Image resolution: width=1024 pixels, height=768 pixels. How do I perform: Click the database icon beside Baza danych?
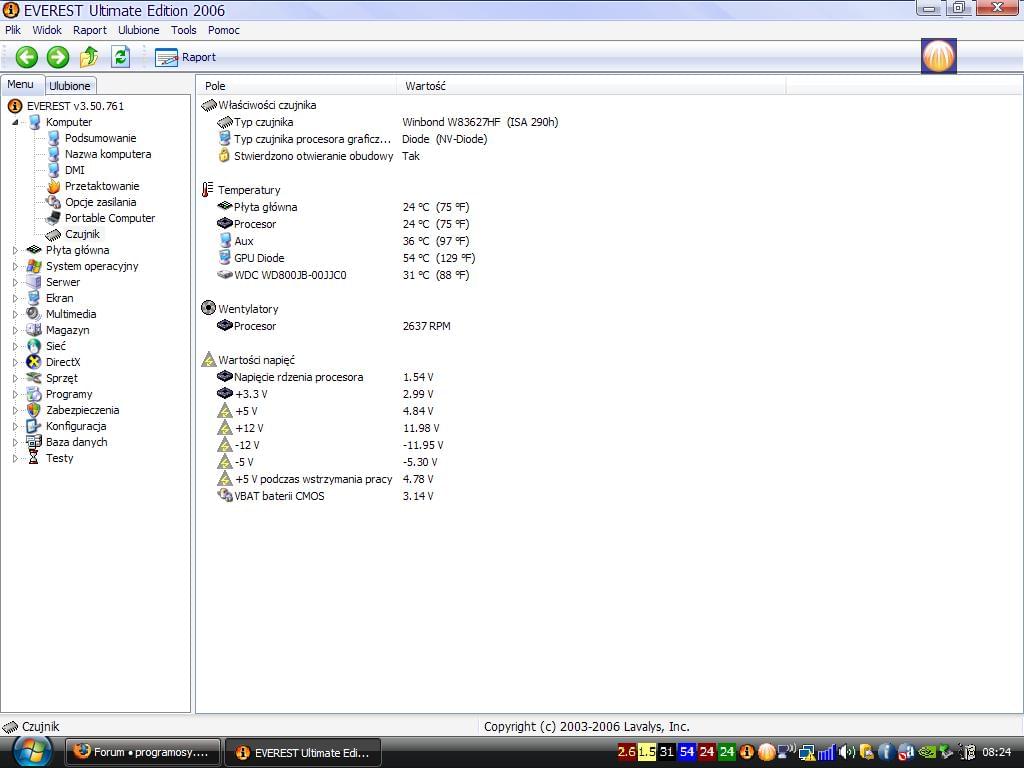pyautogui.click(x=34, y=442)
